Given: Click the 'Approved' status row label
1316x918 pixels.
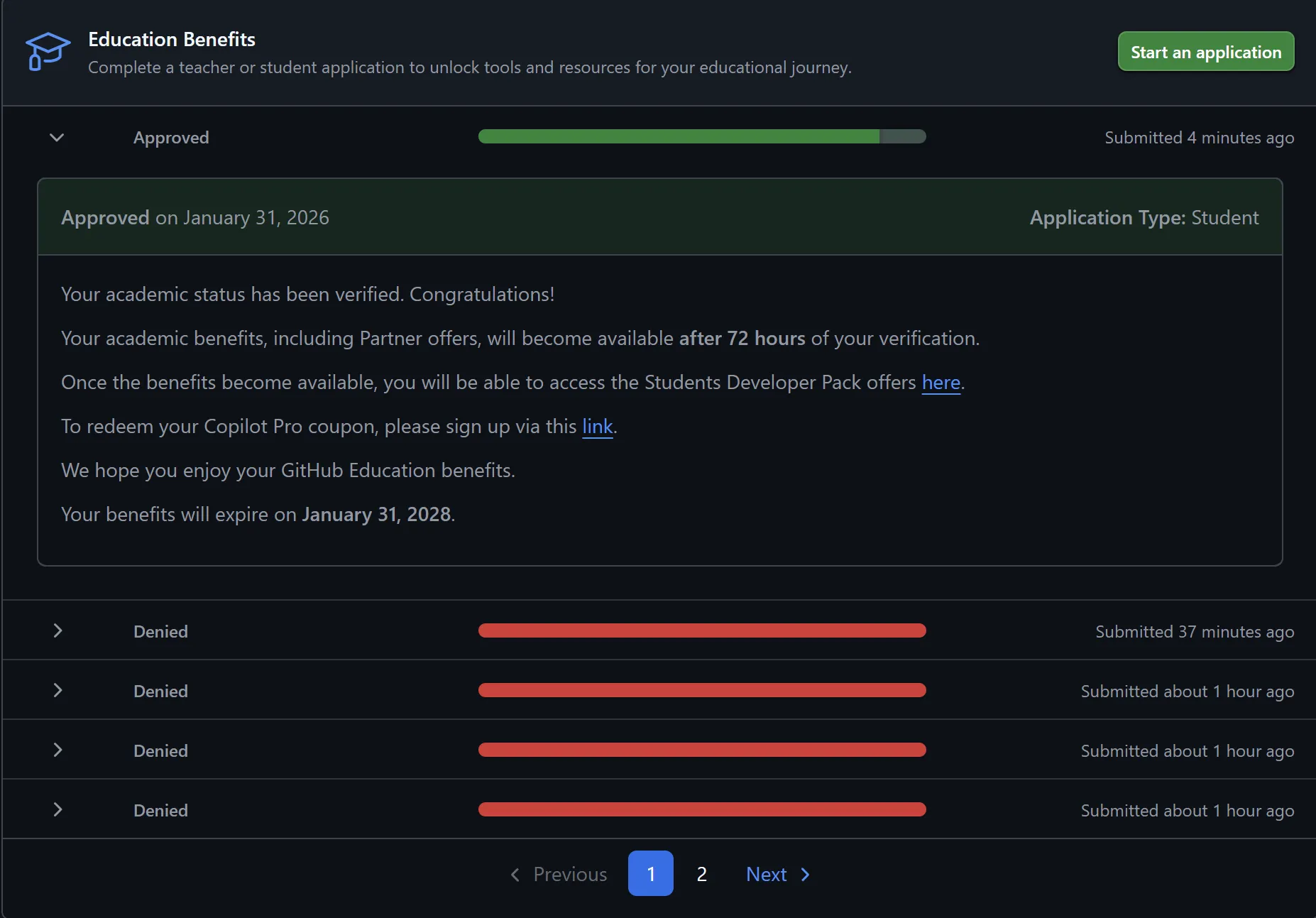Looking at the screenshot, I should click(x=171, y=138).
